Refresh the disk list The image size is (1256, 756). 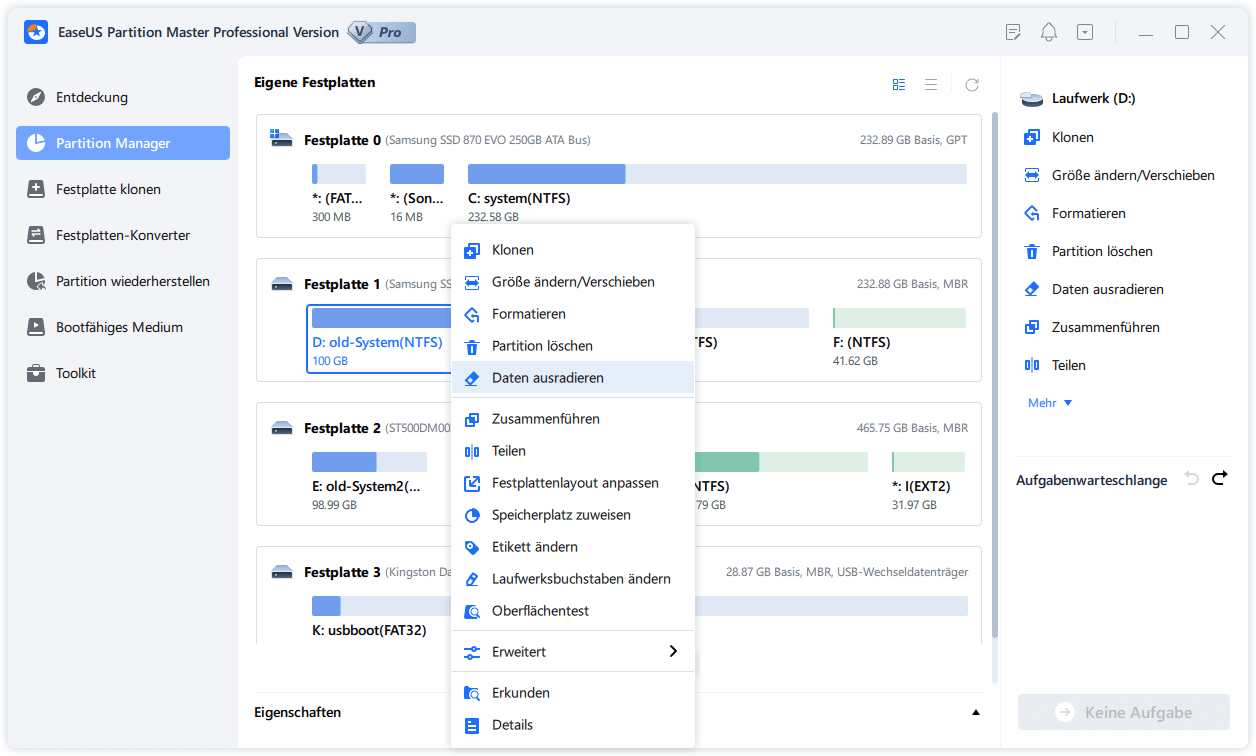(972, 85)
